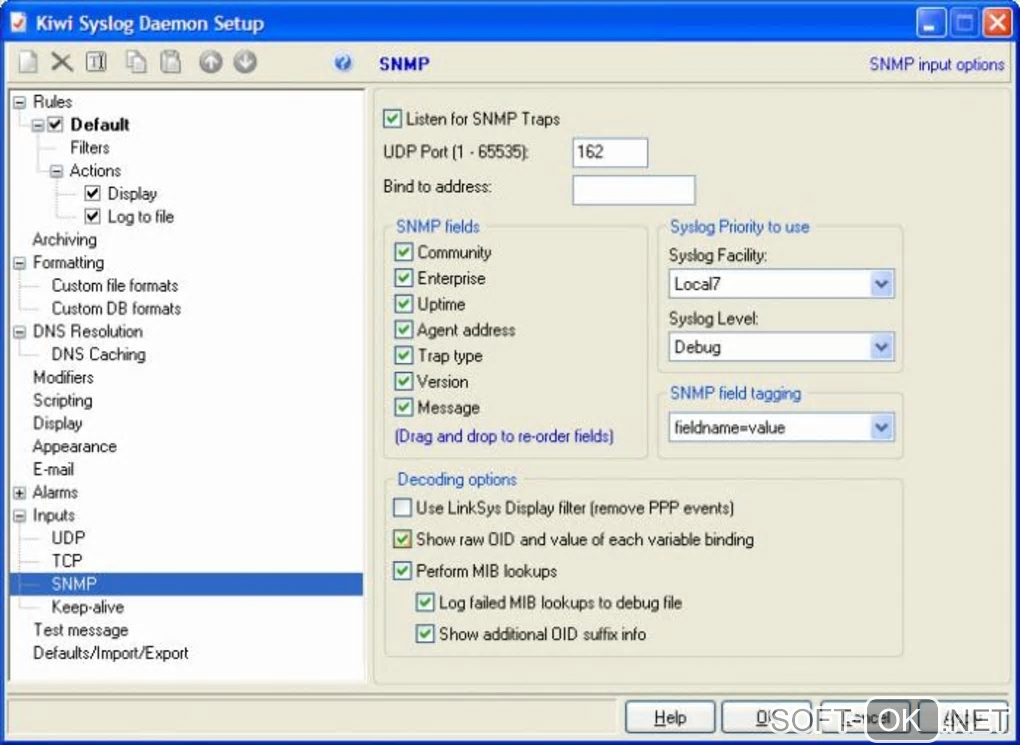Toggle the Trap type checkbox

pos(403,355)
